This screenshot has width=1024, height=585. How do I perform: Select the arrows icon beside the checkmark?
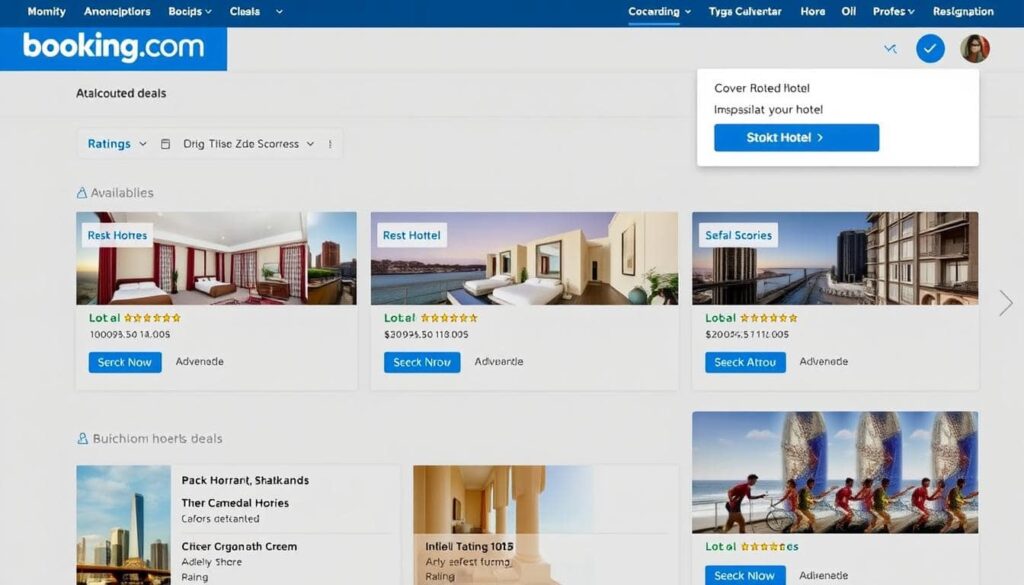(x=889, y=48)
